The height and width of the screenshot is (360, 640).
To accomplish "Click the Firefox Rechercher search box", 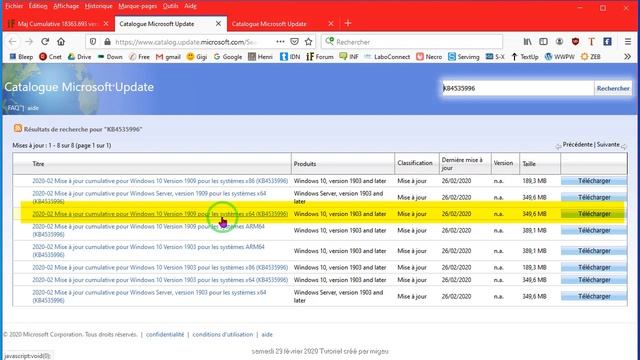I will click(412, 42).
